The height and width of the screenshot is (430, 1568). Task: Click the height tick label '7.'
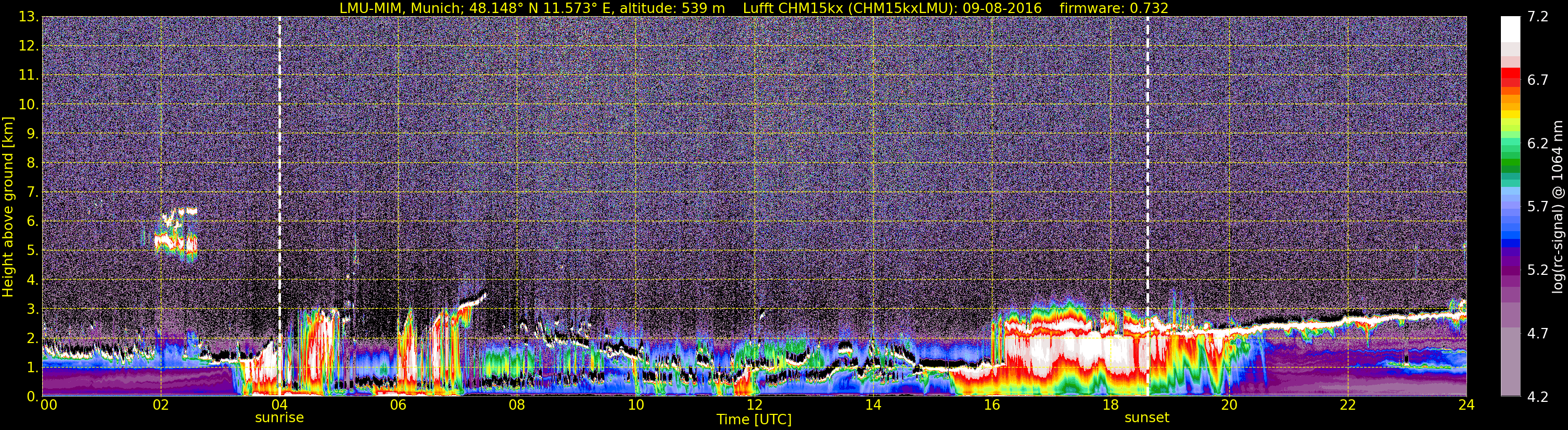pos(32,193)
